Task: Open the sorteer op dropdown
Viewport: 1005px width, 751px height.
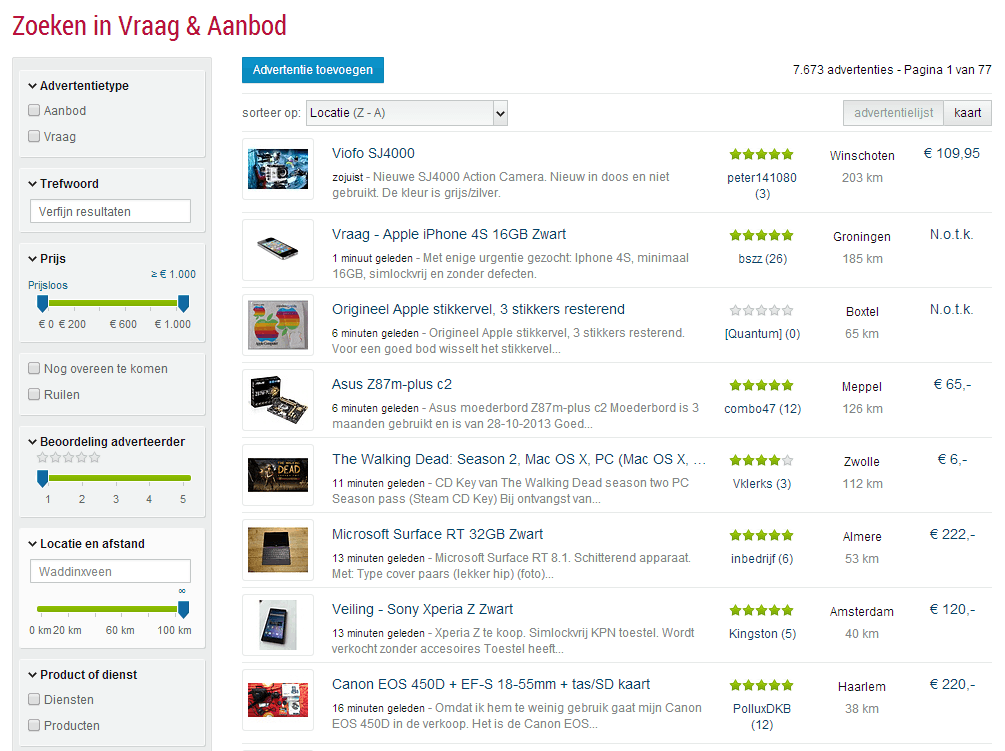Action: pyautogui.click(x=407, y=113)
